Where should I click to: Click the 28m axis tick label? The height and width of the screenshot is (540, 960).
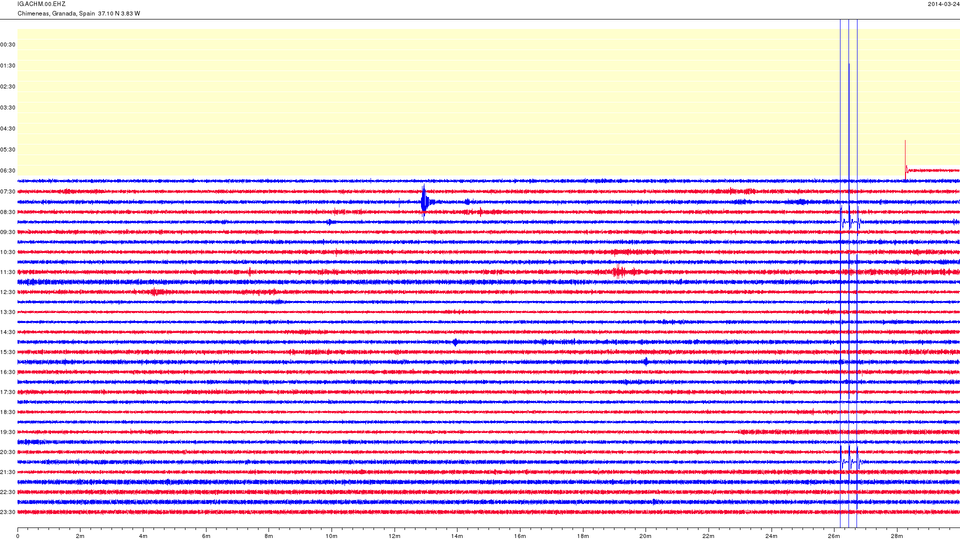(x=897, y=536)
